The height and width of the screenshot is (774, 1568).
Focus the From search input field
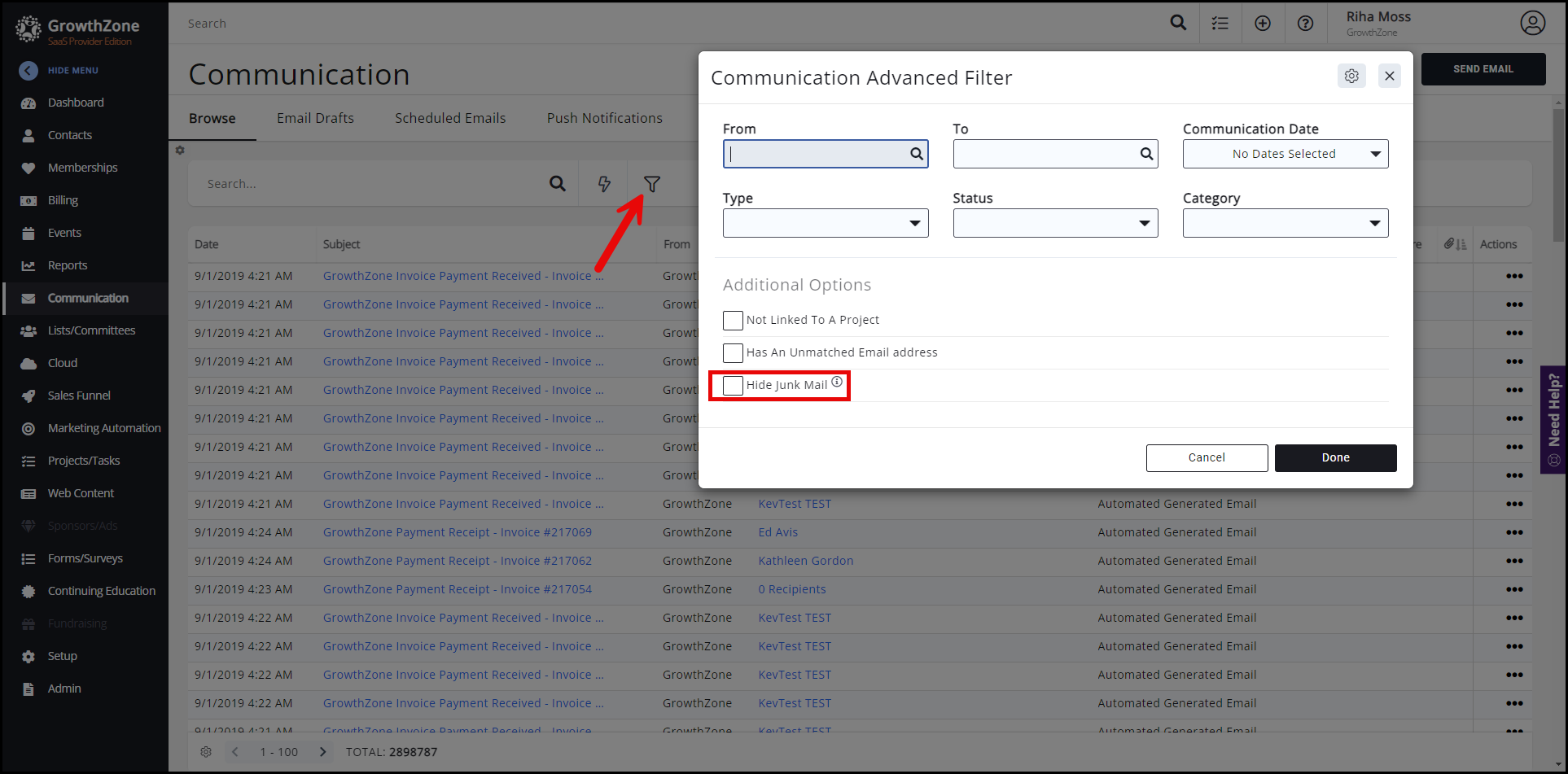[x=817, y=154]
